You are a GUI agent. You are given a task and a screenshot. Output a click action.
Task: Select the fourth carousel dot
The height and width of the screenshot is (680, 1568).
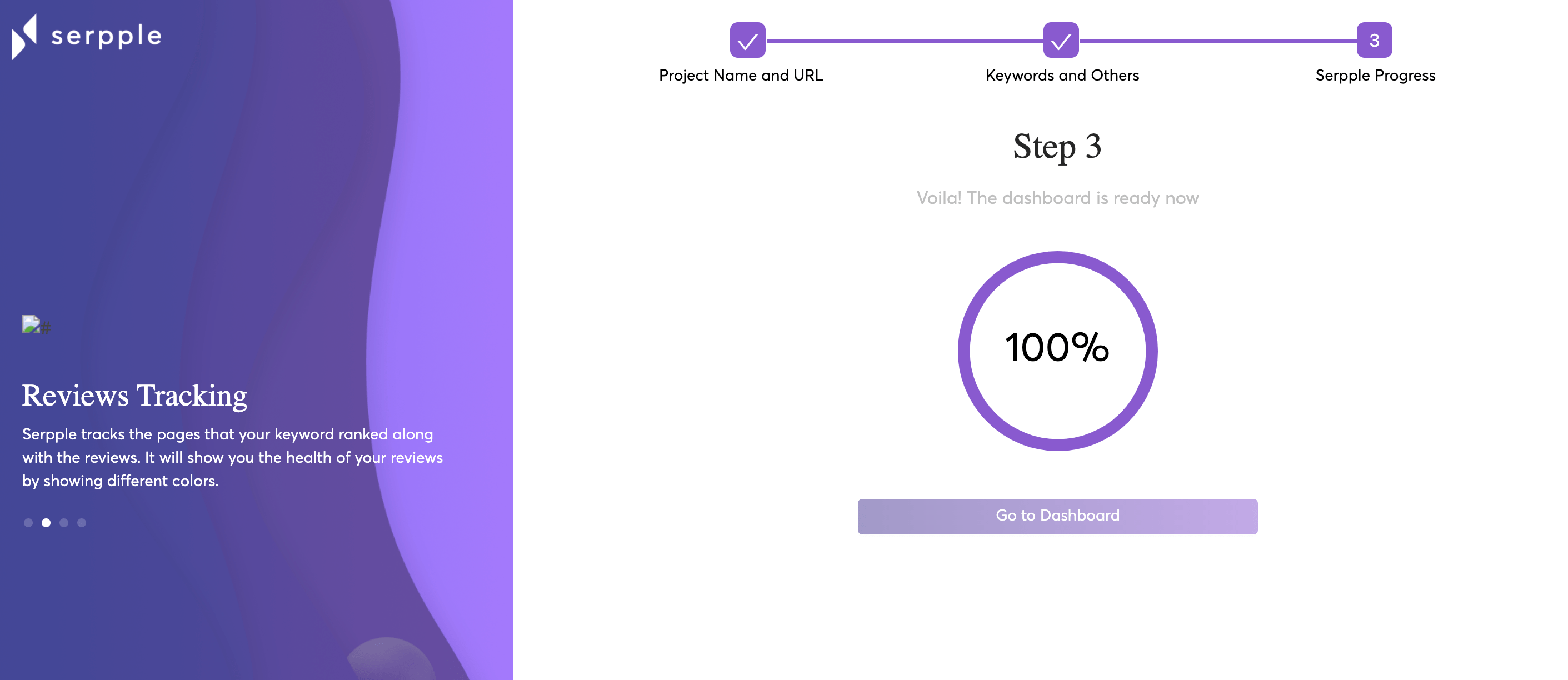tap(82, 522)
